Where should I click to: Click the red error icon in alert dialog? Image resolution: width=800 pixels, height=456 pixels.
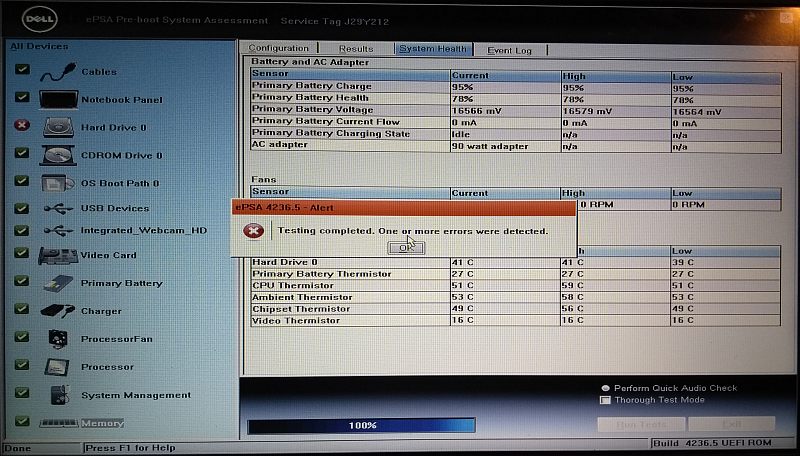[x=253, y=231]
